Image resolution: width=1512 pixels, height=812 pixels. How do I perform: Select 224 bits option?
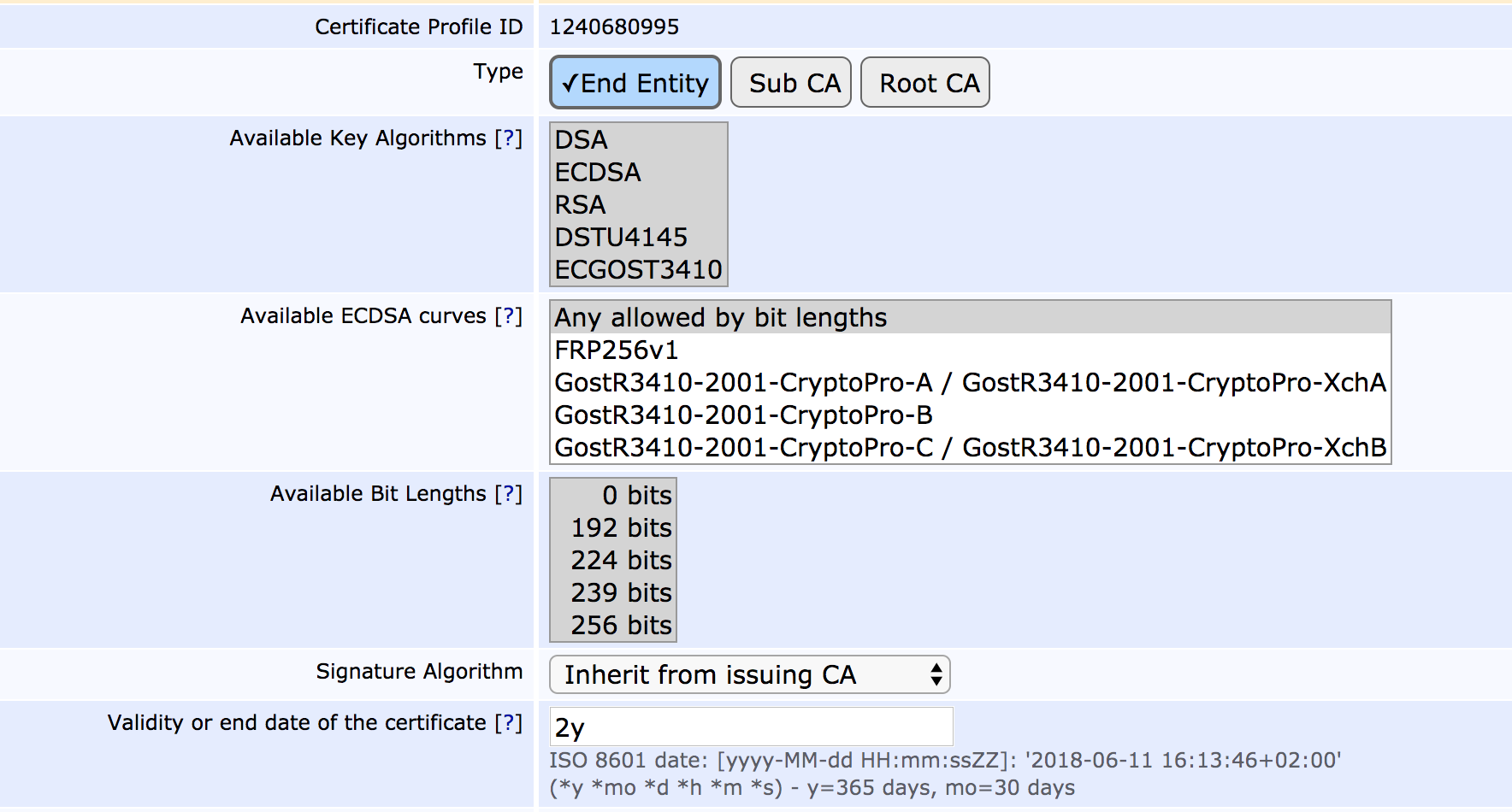(x=613, y=561)
